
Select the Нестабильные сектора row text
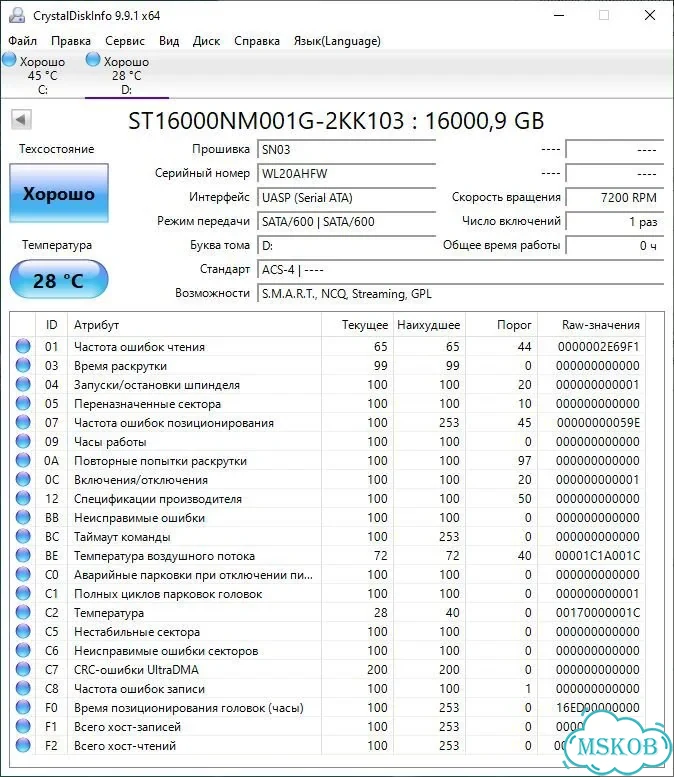coord(137,632)
